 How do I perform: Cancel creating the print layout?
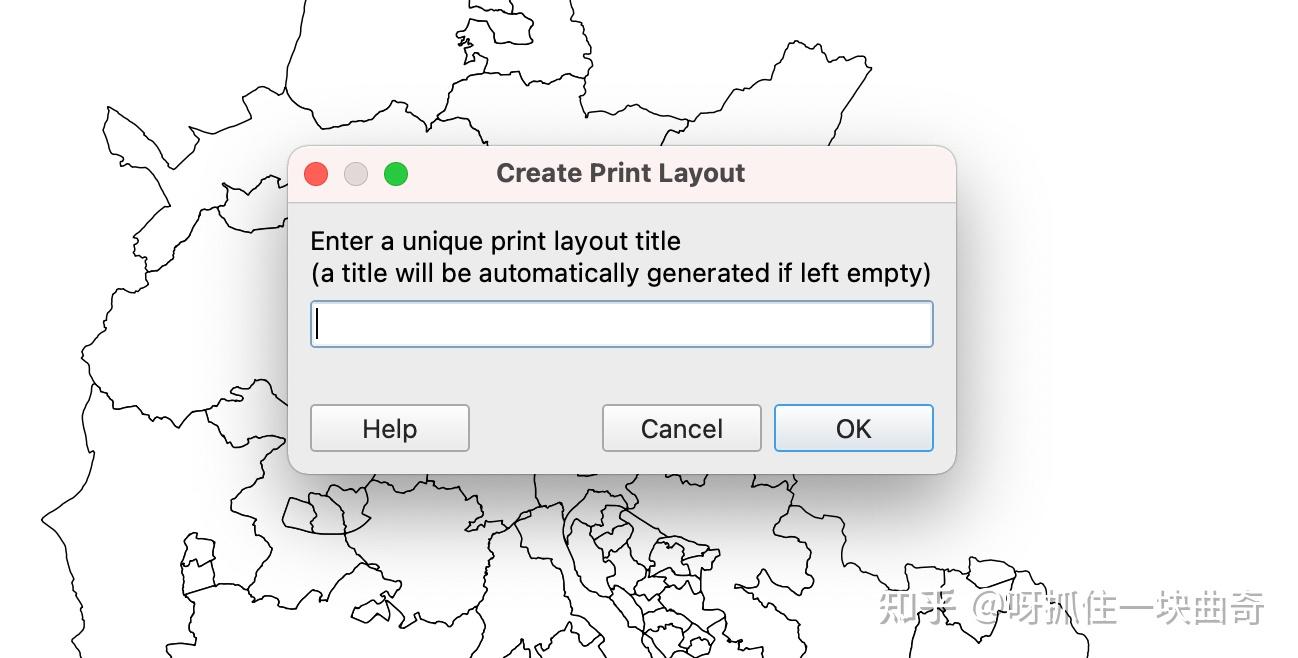681,428
